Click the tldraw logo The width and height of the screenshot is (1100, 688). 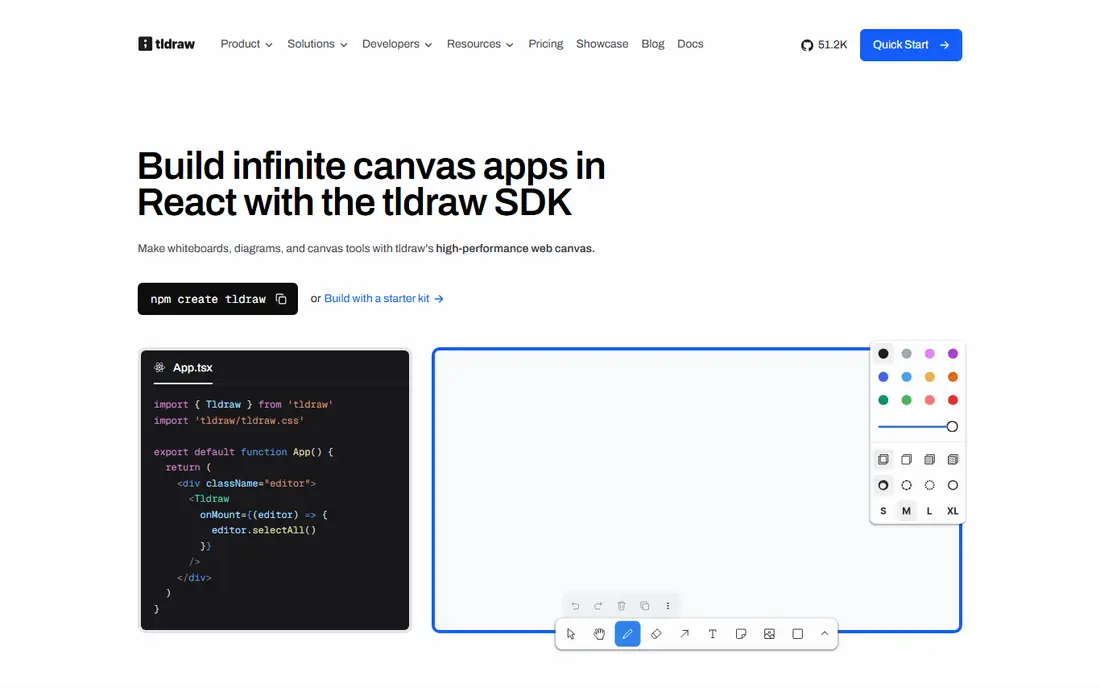pos(166,44)
